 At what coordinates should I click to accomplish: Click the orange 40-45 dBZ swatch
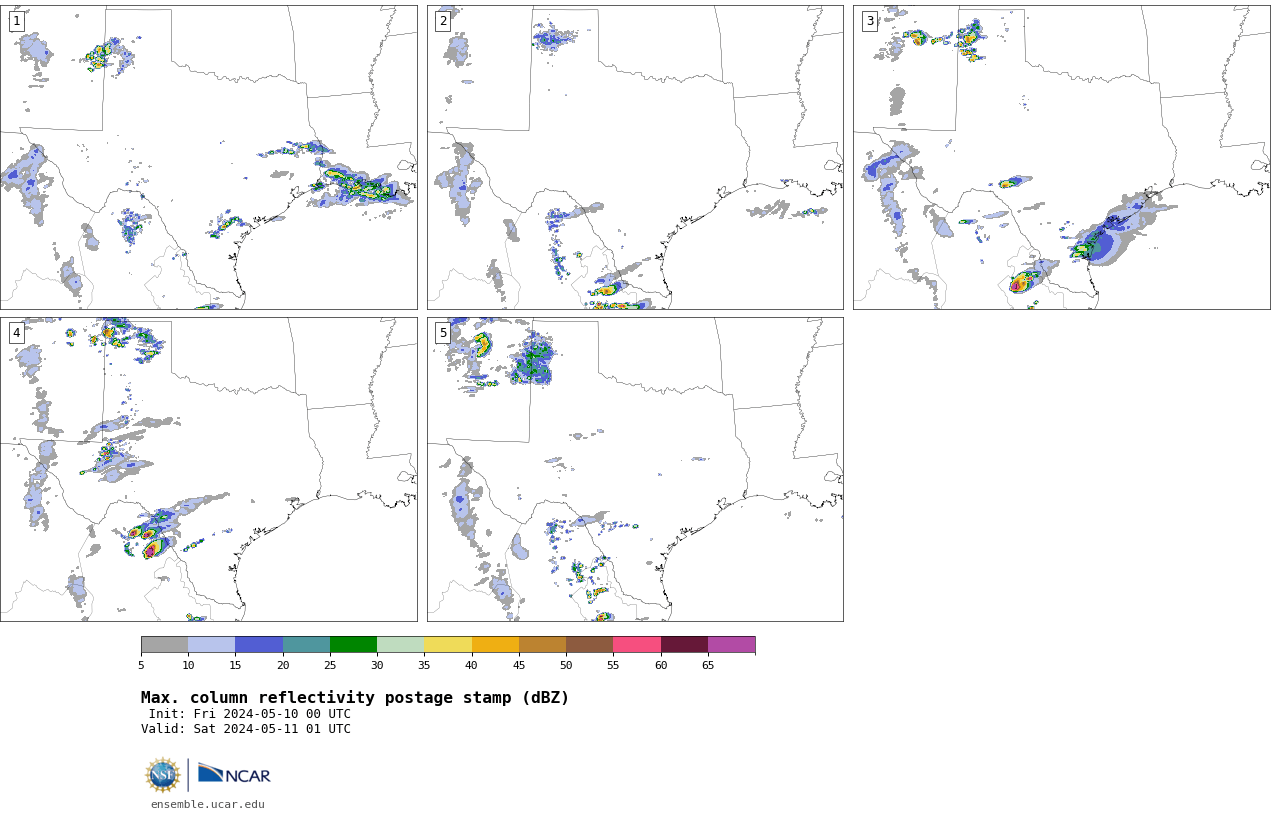tap(495, 644)
